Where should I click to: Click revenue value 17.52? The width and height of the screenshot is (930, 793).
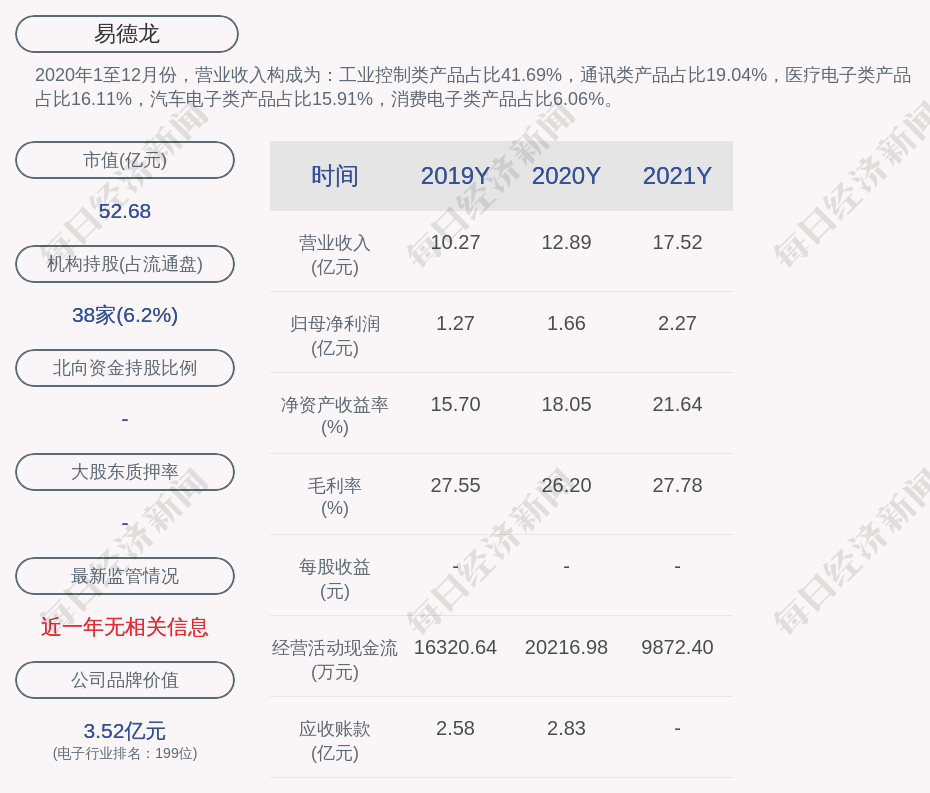coord(677,242)
